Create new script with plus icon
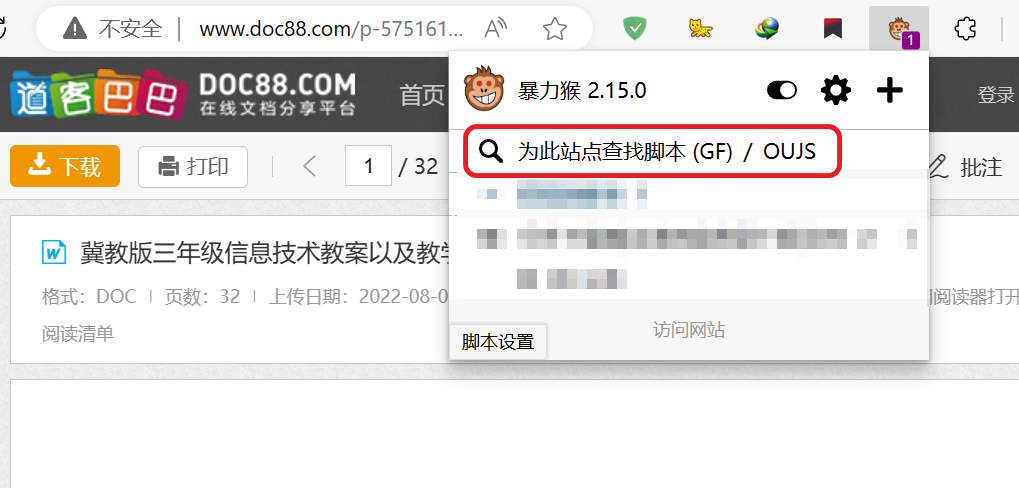 tap(890, 90)
